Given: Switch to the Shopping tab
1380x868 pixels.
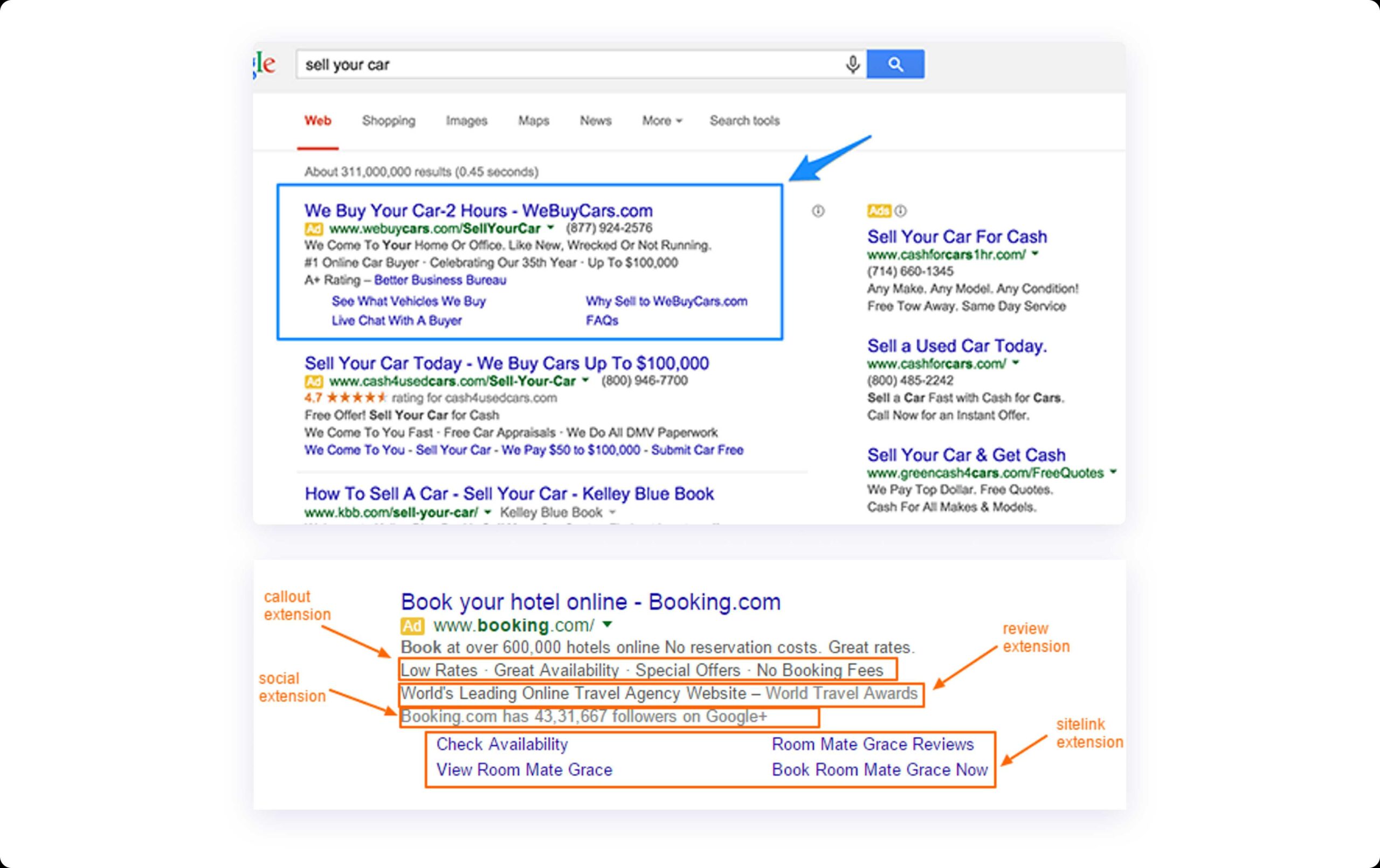Looking at the screenshot, I should click(389, 121).
